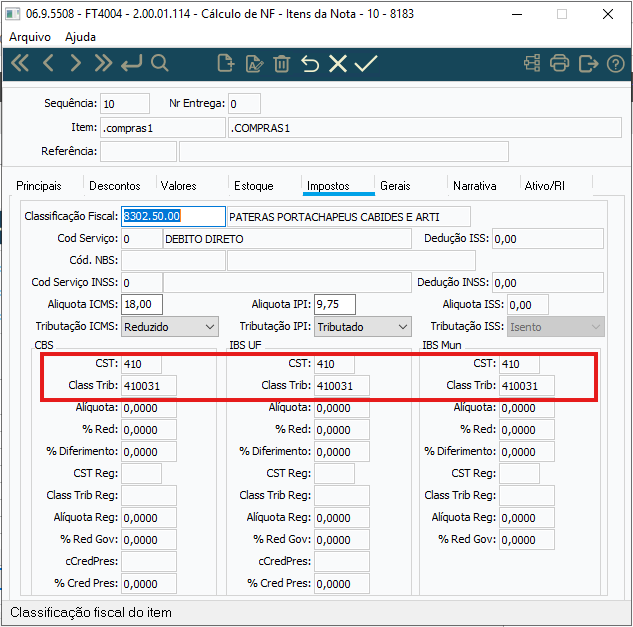Open the Arquivo menu
The height and width of the screenshot is (627, 633).
30,37
